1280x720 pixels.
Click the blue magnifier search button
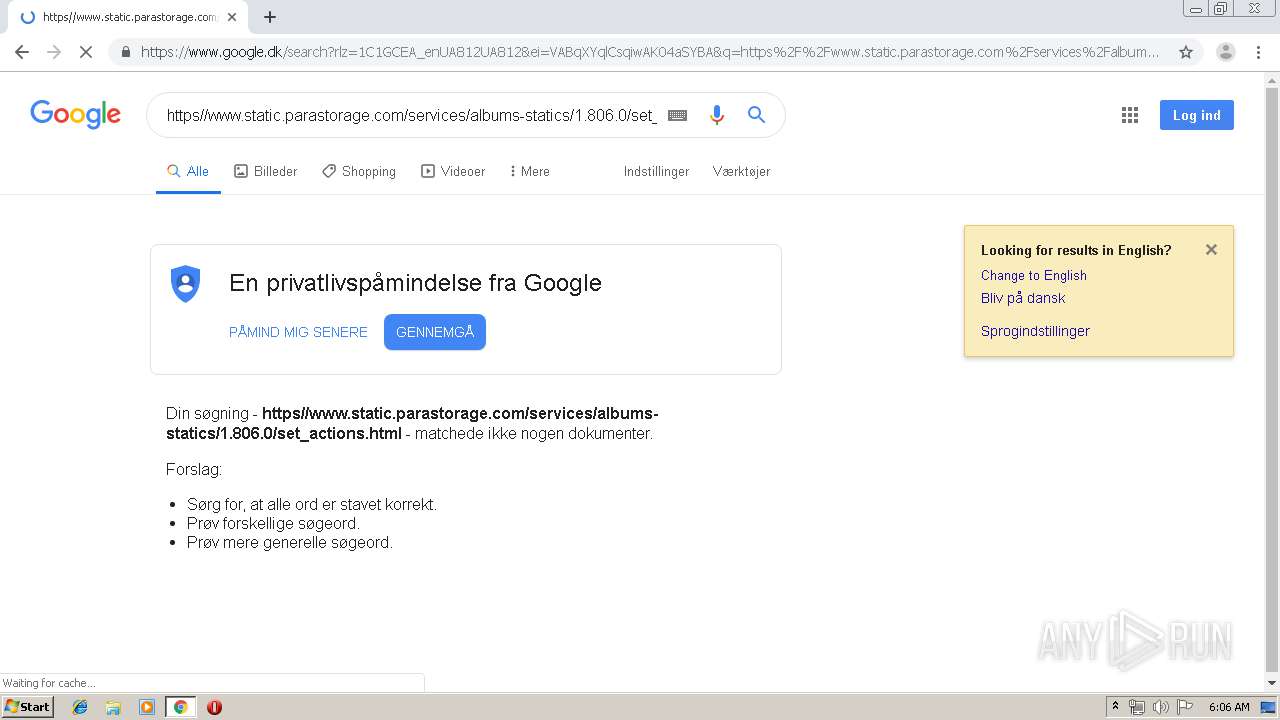point(756,115)
